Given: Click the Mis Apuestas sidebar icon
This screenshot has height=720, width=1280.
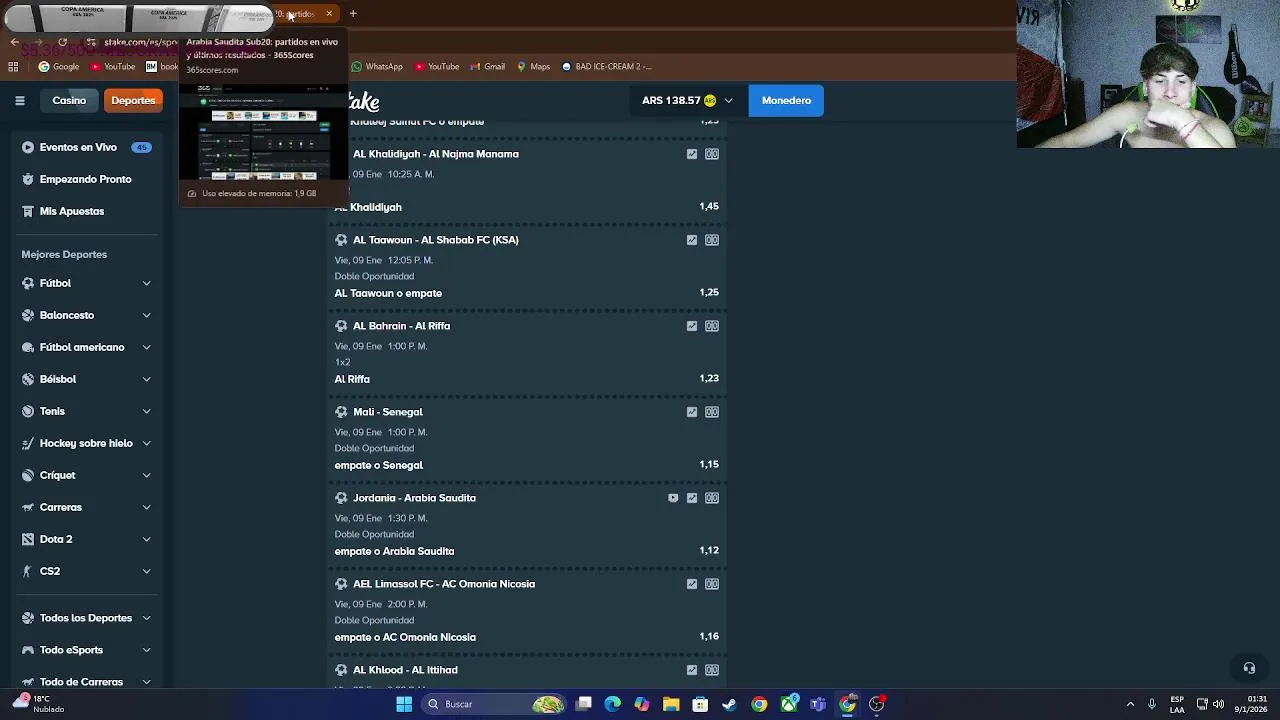Looking at the screenshot, I should [28, 211].
